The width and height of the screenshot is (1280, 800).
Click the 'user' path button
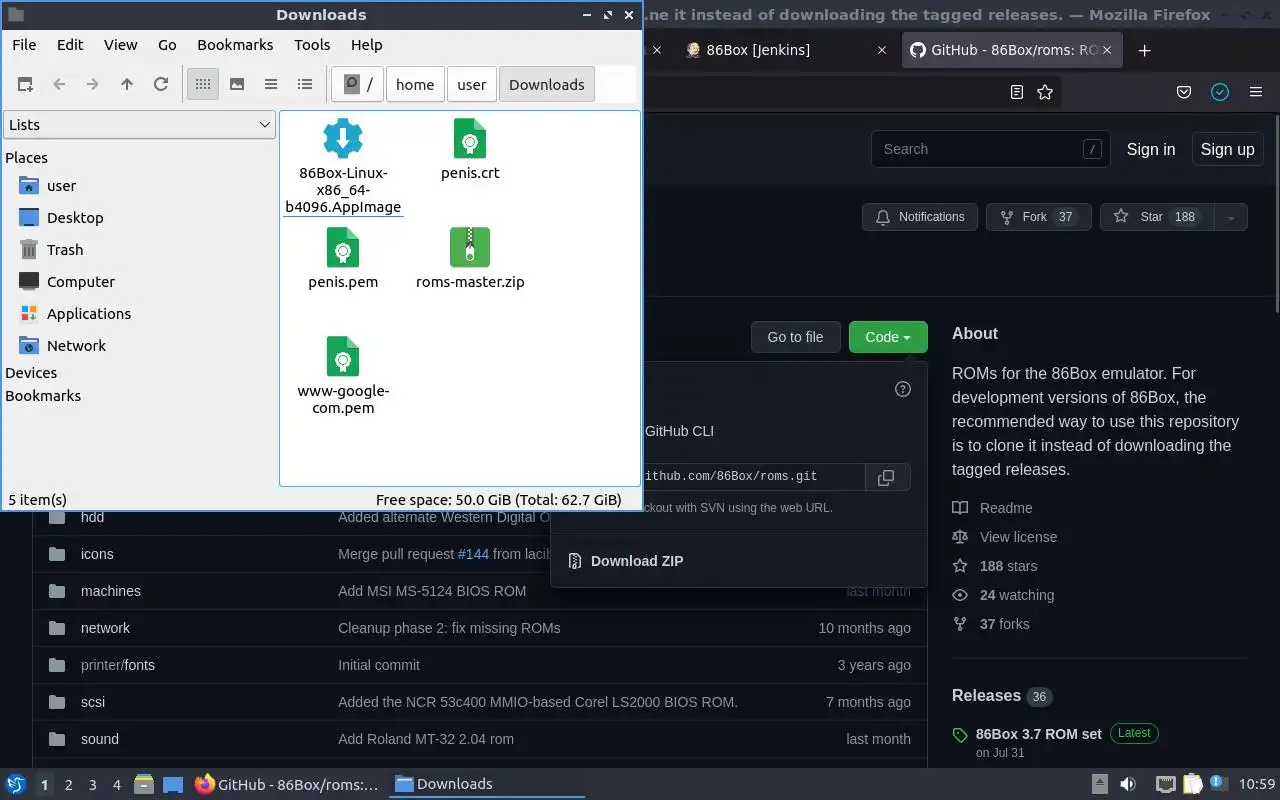(472, 85)
